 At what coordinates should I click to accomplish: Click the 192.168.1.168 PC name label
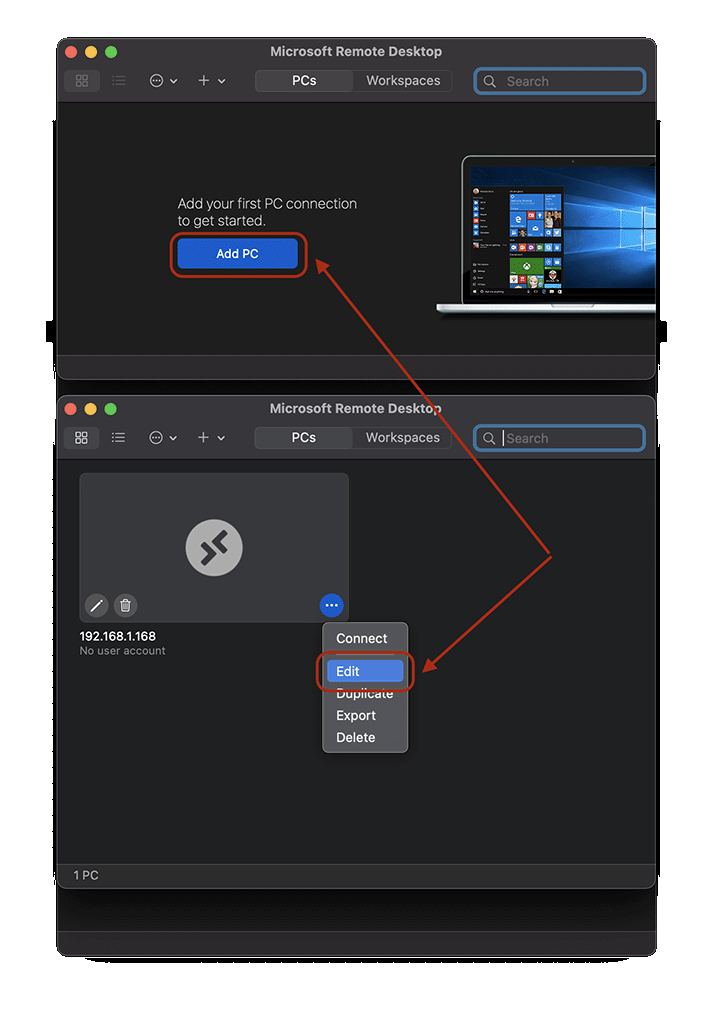pyautogui.click(x=118, y=636)
